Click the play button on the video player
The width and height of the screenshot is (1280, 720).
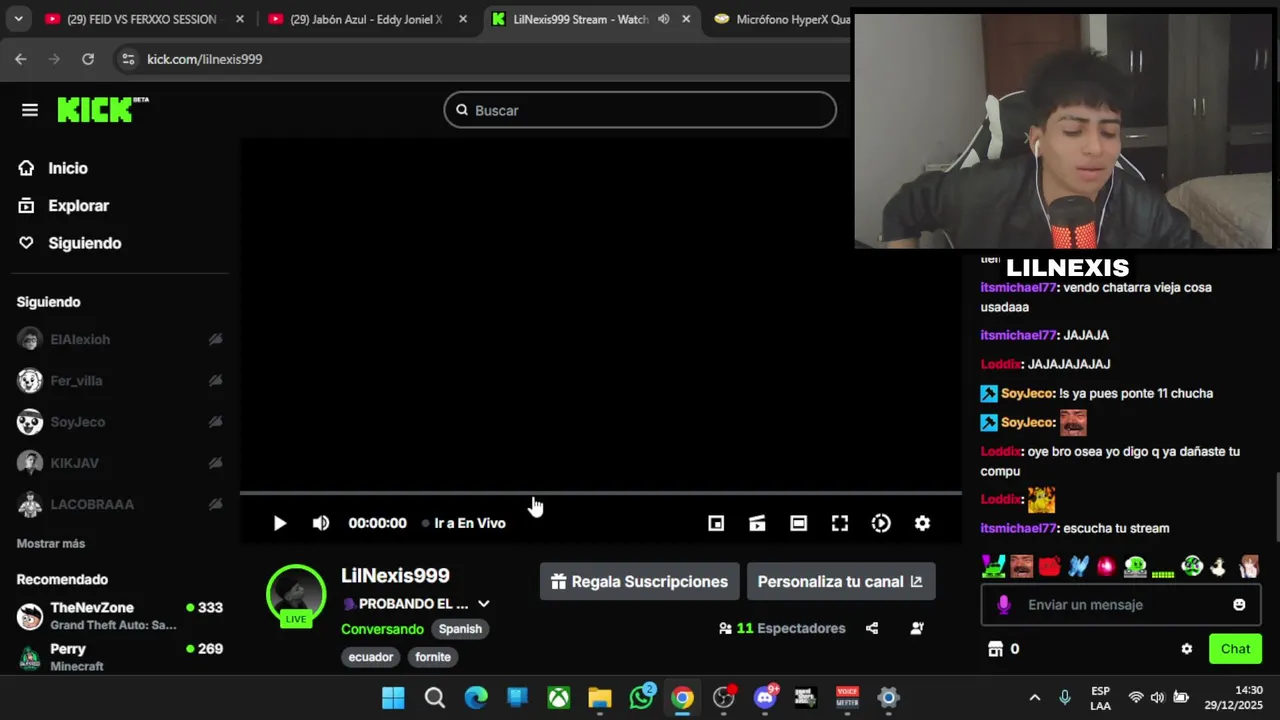pos(280,523)
